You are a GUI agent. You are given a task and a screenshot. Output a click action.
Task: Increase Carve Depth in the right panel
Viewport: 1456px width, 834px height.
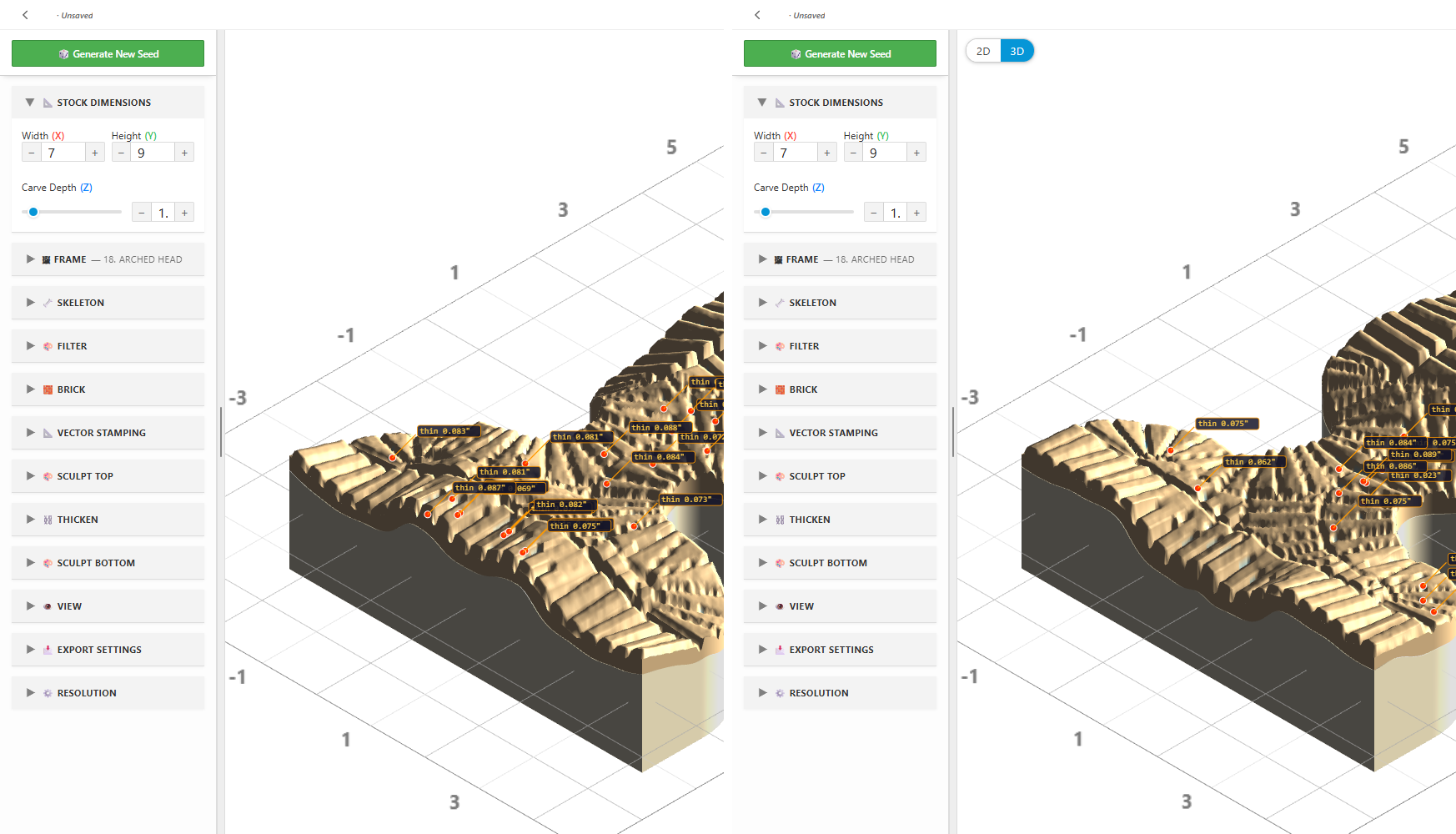pyautogui.click(x=916, y=213)
